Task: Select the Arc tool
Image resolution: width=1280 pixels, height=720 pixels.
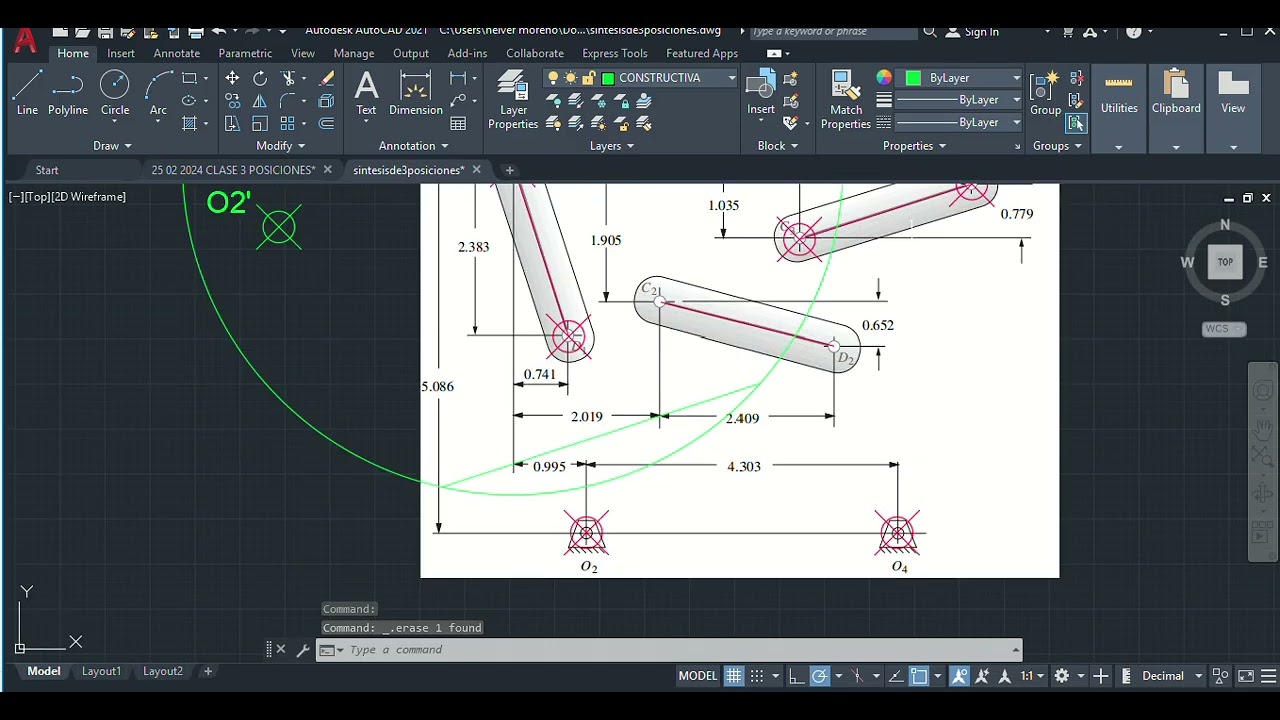Action: [159, 93]
